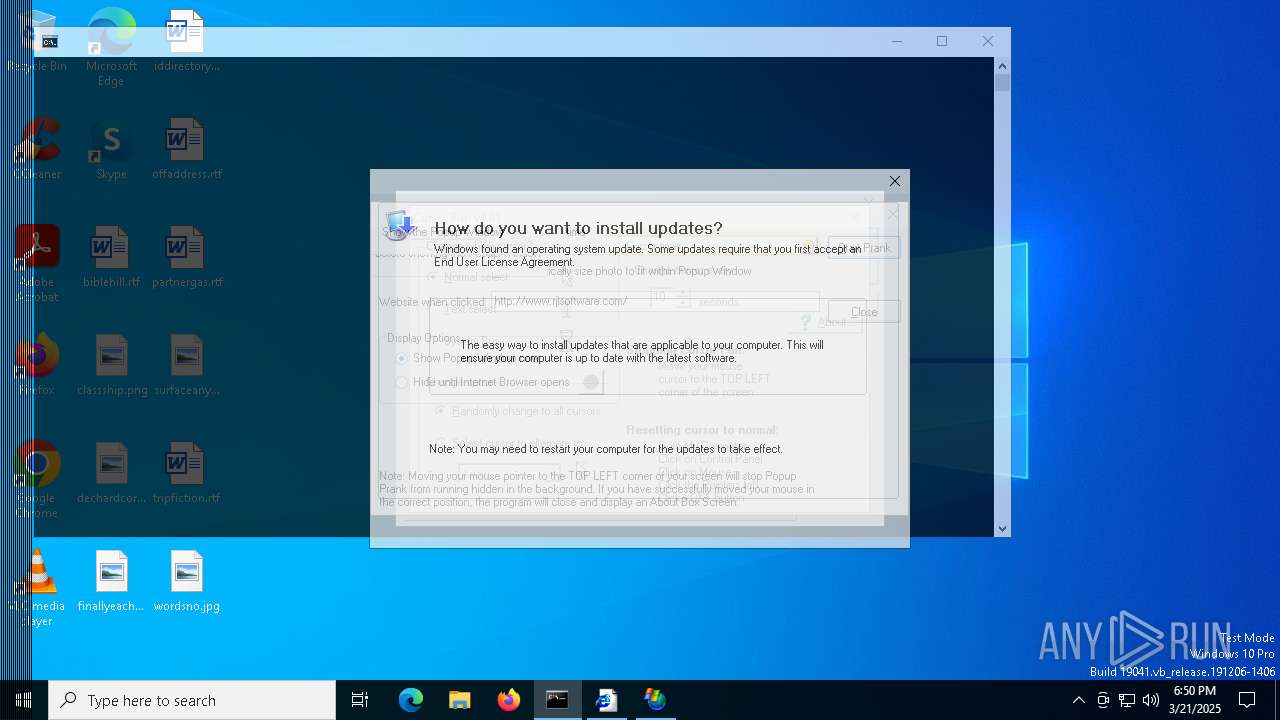The height and width of the screenshot is (720, 1280).
Task: Click the website URL field showing rjlsoftware.com
Action: point(655,301)
